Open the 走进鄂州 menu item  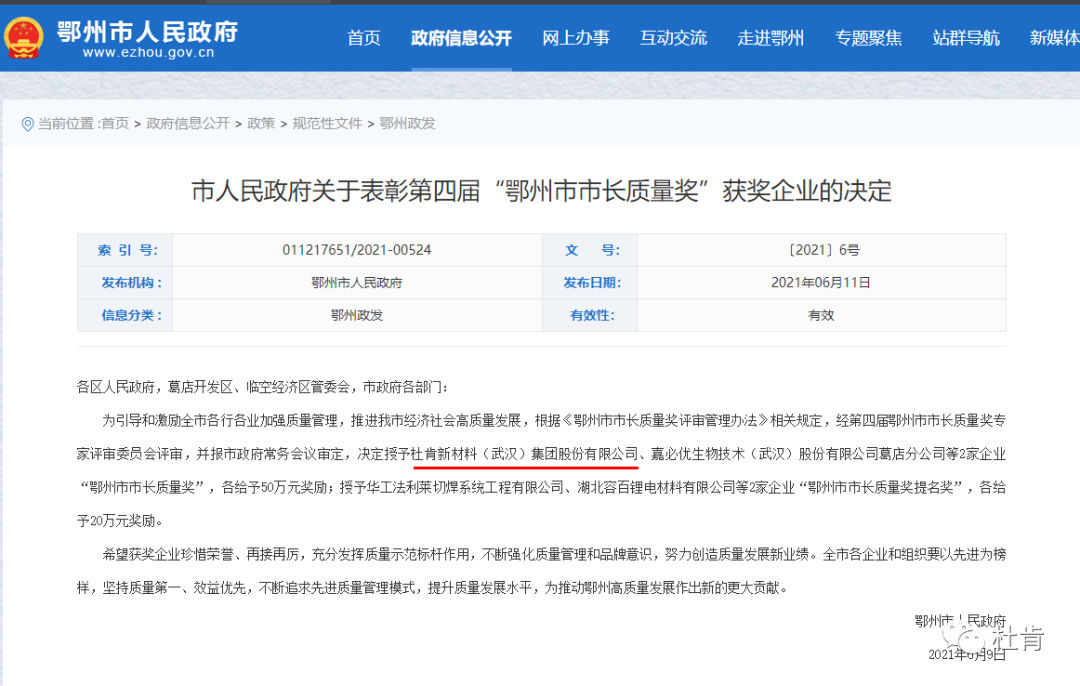[x=771, y=38]
